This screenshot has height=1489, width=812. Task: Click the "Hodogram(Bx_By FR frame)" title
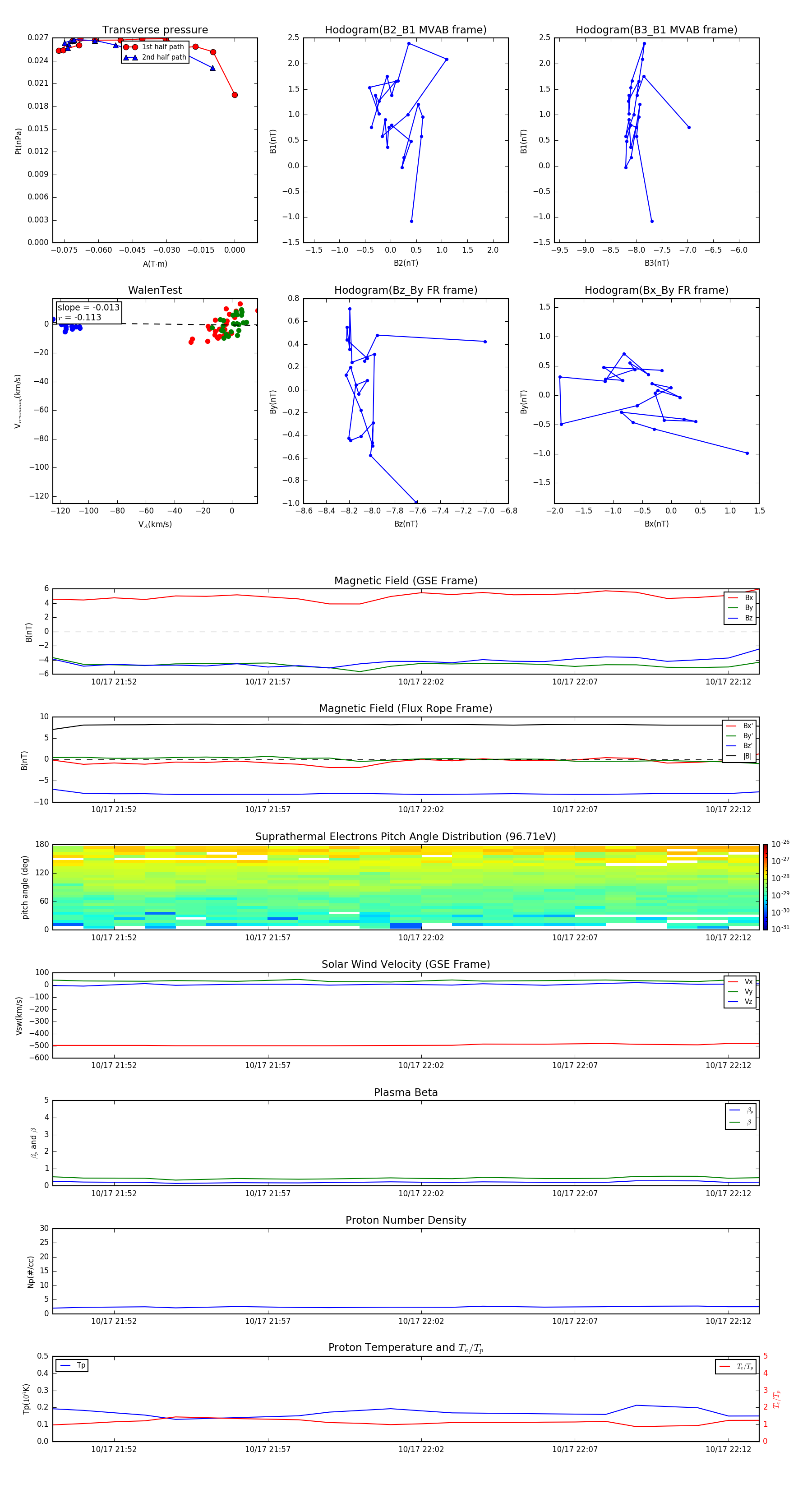pyautogui.click(x=656, y=290)
